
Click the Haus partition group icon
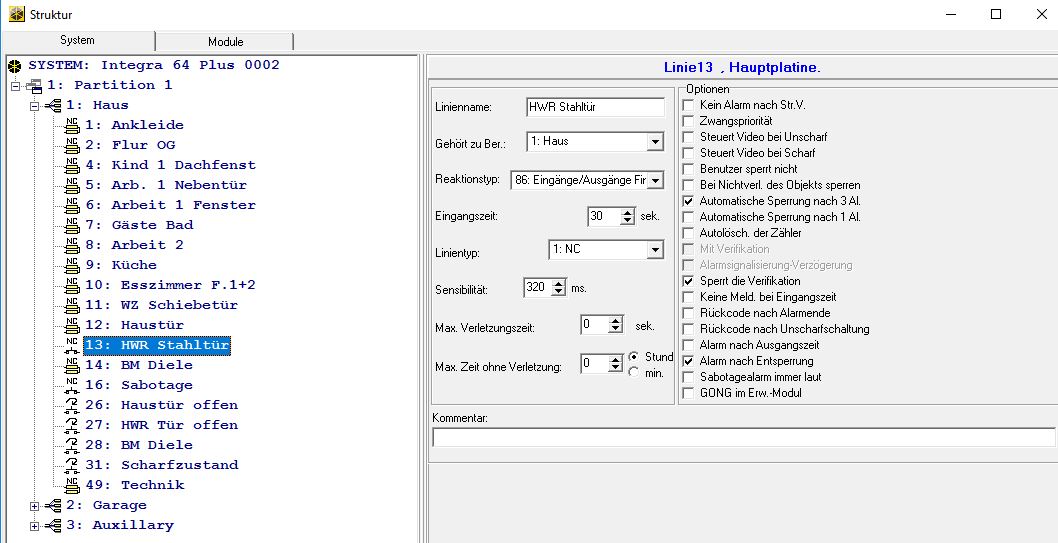pos(53,105)
